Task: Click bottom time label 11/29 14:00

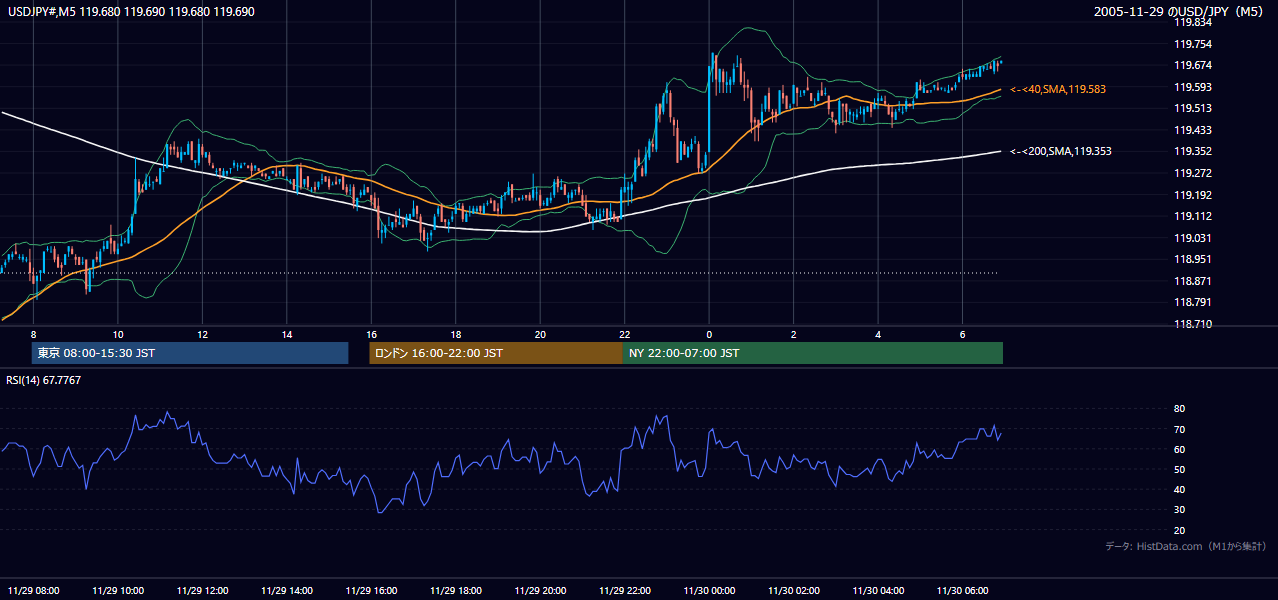Action: tap(287, 590)
